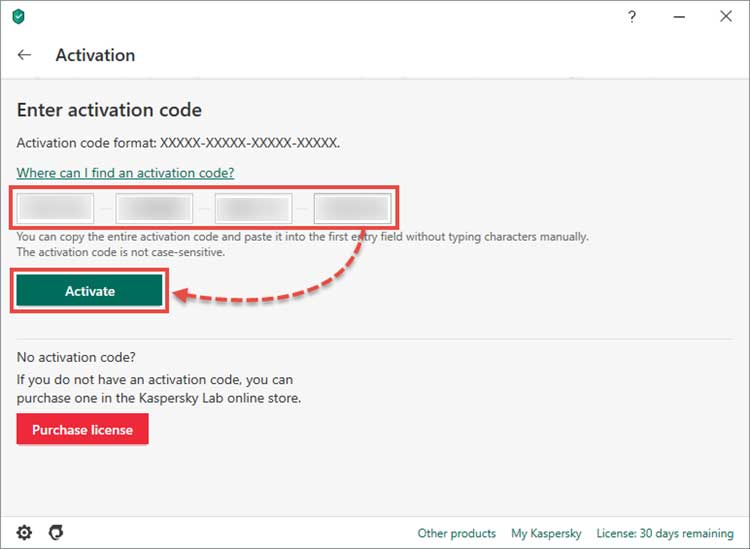
Task: Click the activation code format text
Action: click(178, 143)
